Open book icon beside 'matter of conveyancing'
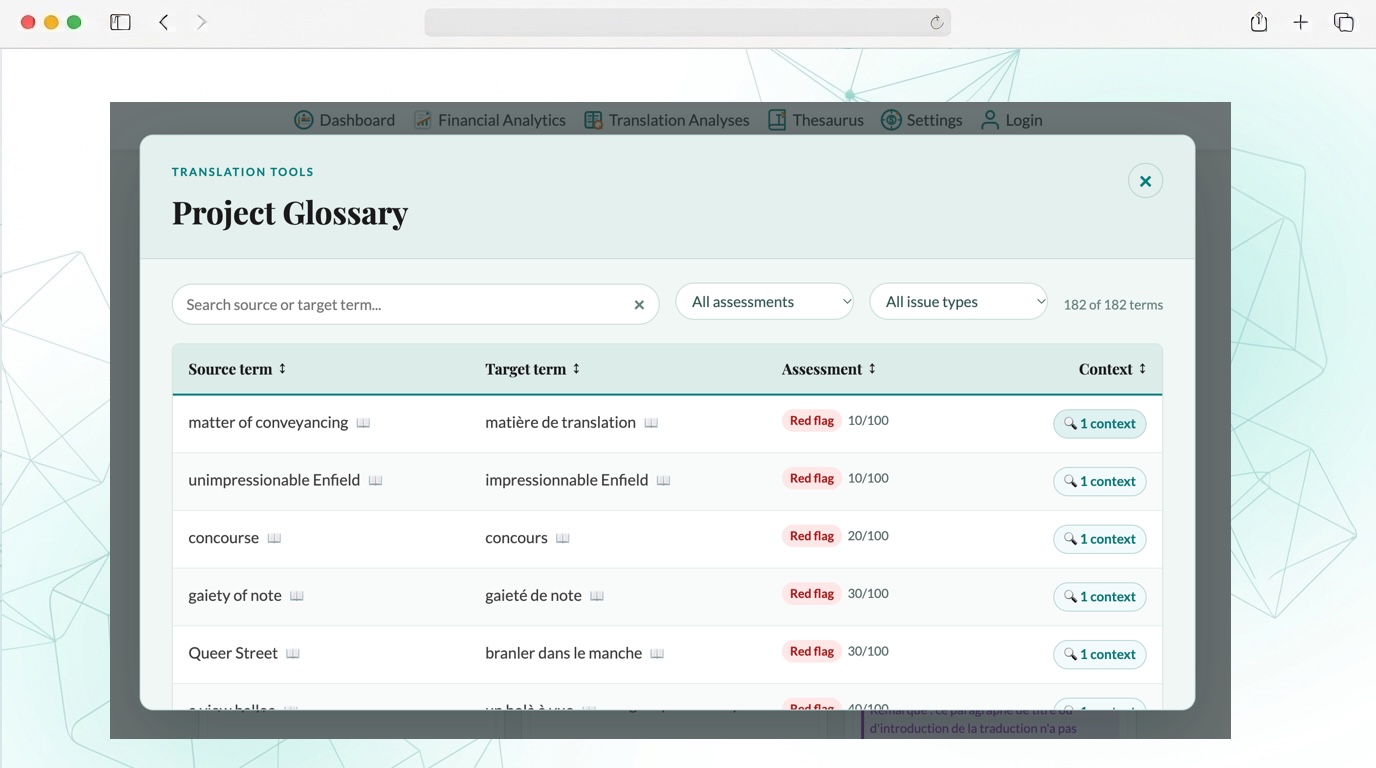Viewport: 1376px width, 768px height. click(x=363, y=423)
